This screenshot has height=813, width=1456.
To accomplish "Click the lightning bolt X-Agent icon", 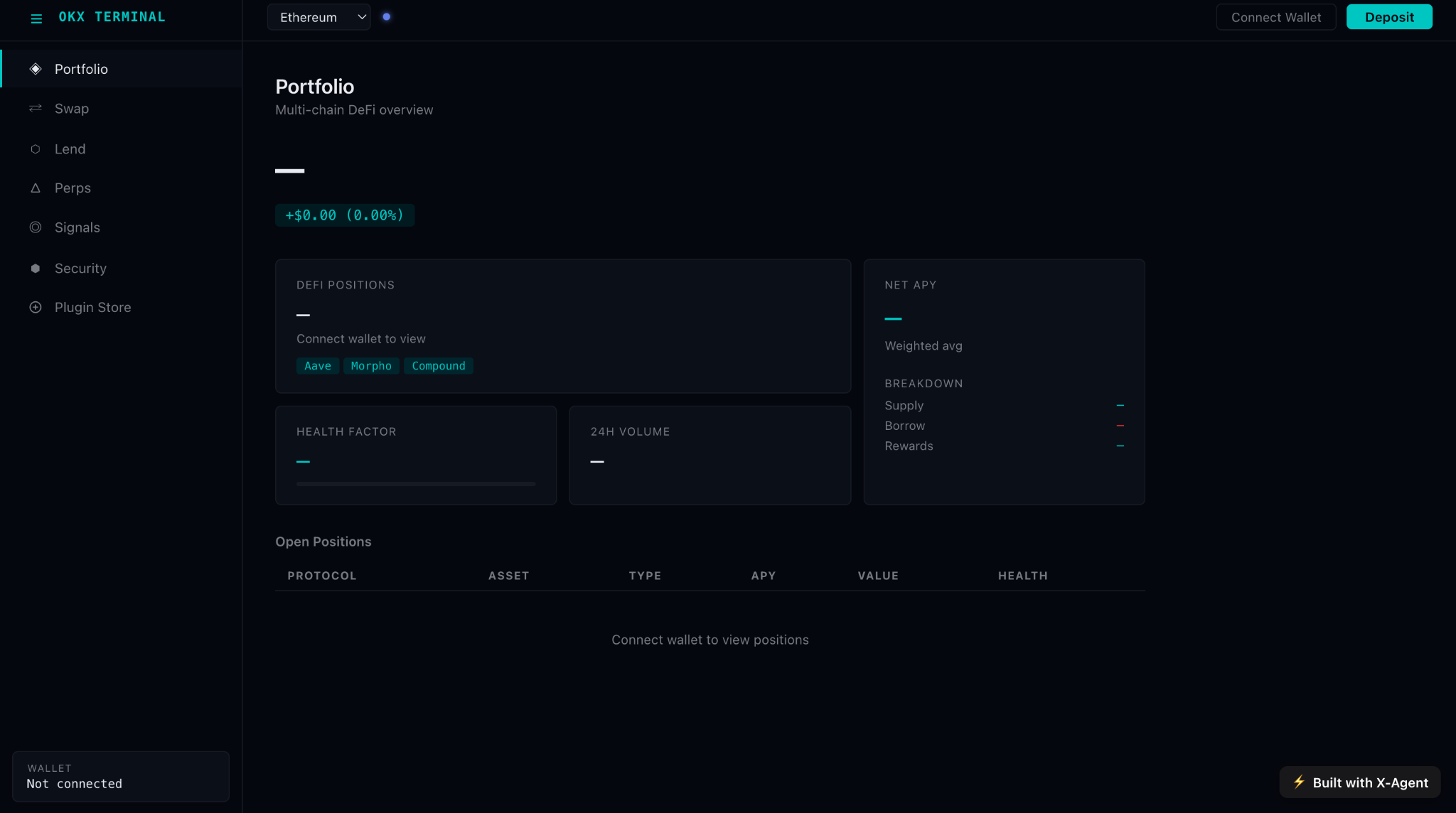I will coord(1299,782).
